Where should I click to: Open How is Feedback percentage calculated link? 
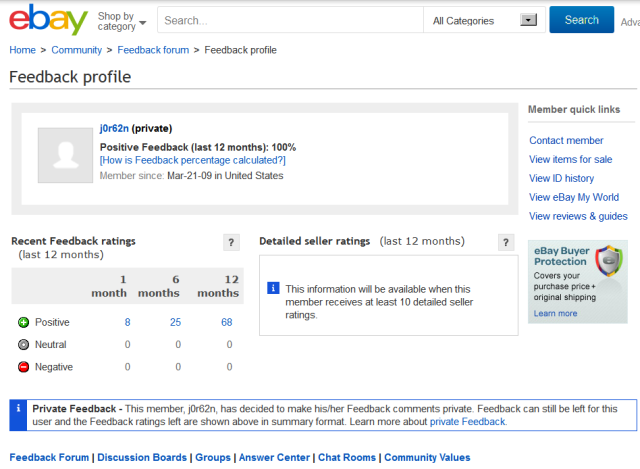pos(193,160)
